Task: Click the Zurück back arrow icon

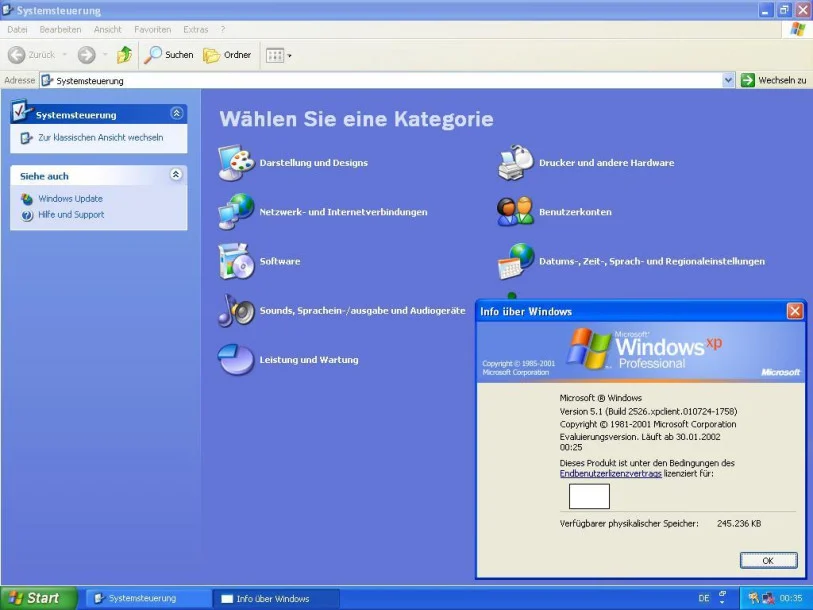Action: point(17,54)
